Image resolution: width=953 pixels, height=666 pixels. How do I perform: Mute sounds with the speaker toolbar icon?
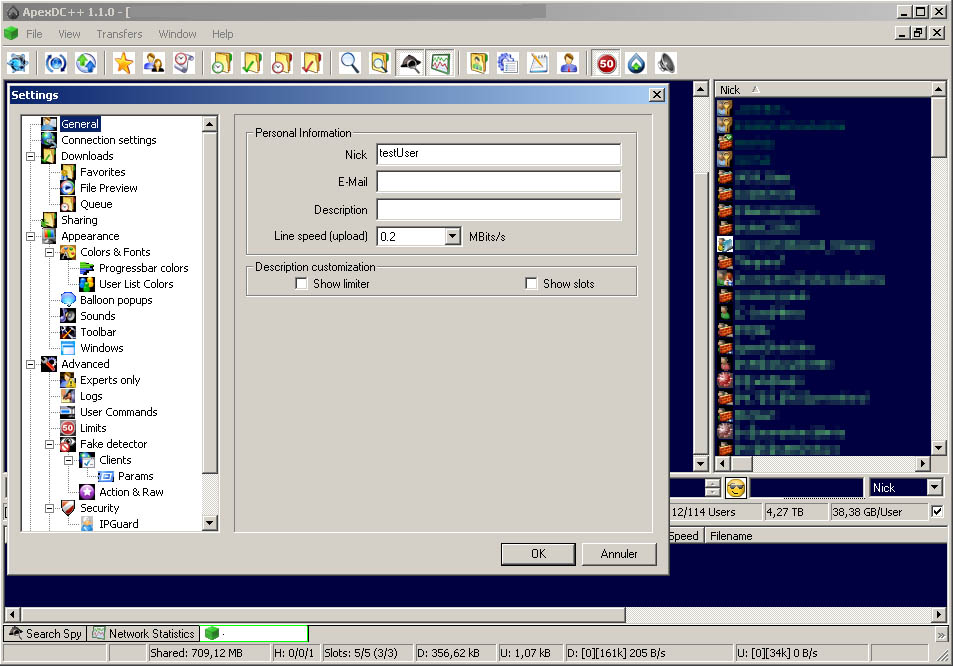[667, 63]
